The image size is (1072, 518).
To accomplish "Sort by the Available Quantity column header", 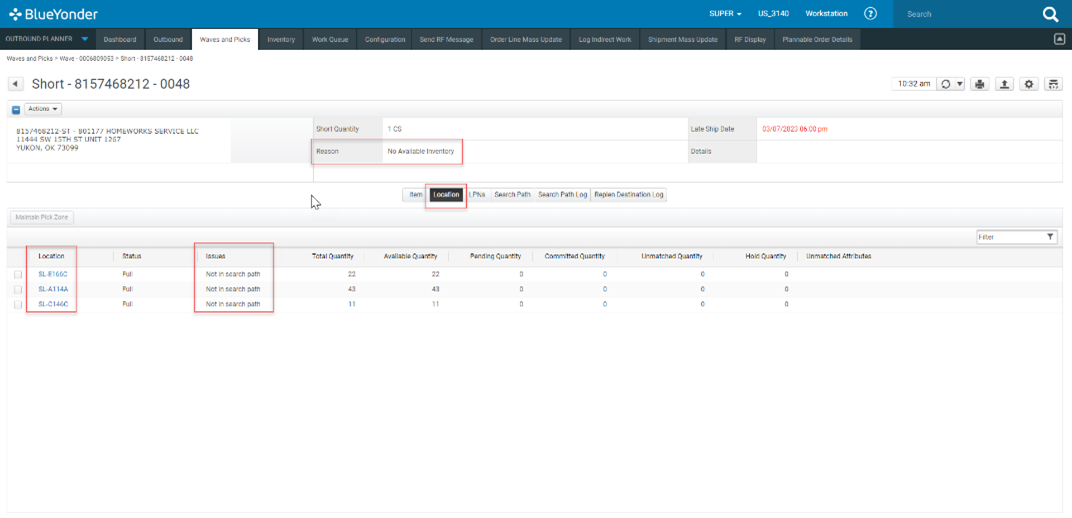I will [x=410, y=256].
